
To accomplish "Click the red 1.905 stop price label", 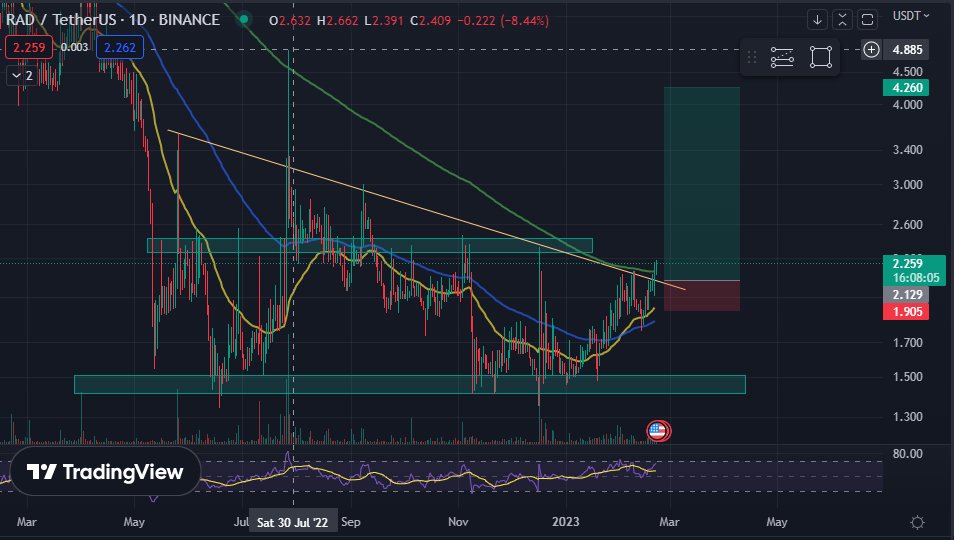I will pos(907,312).
